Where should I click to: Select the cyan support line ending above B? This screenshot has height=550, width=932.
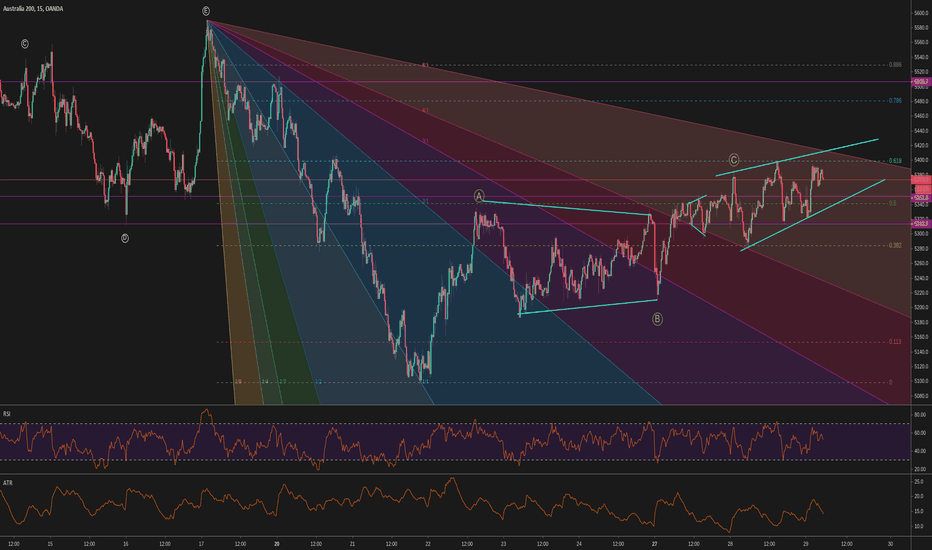(588, 307)
